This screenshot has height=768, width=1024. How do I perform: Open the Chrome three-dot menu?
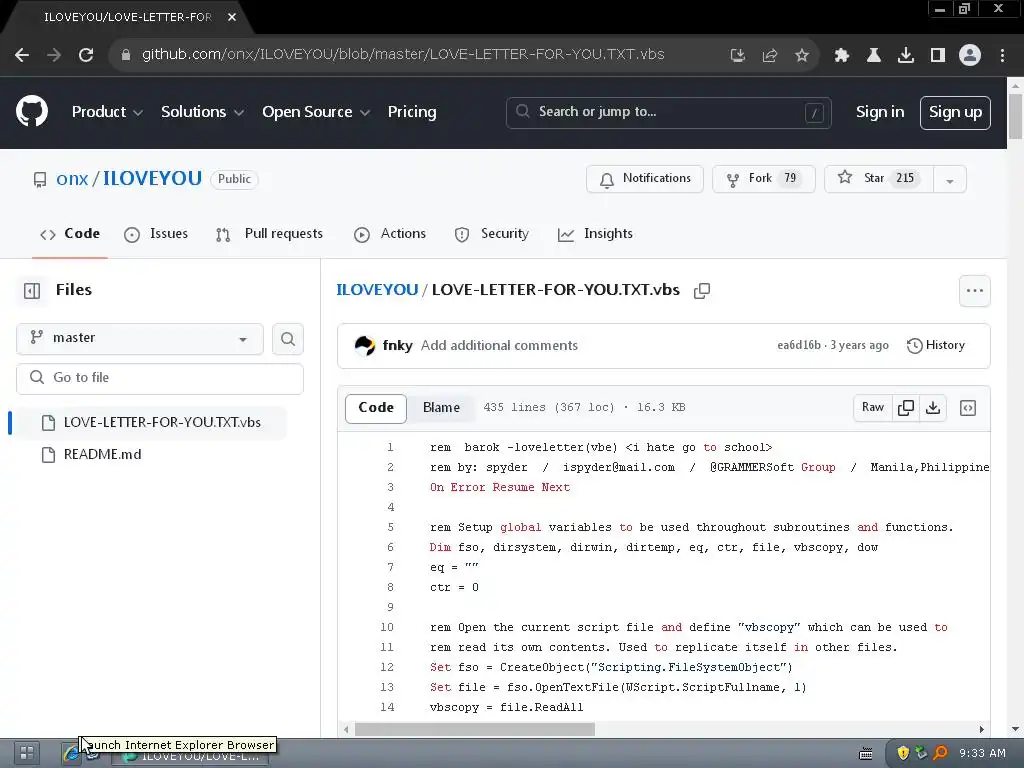pos(1002,56)
